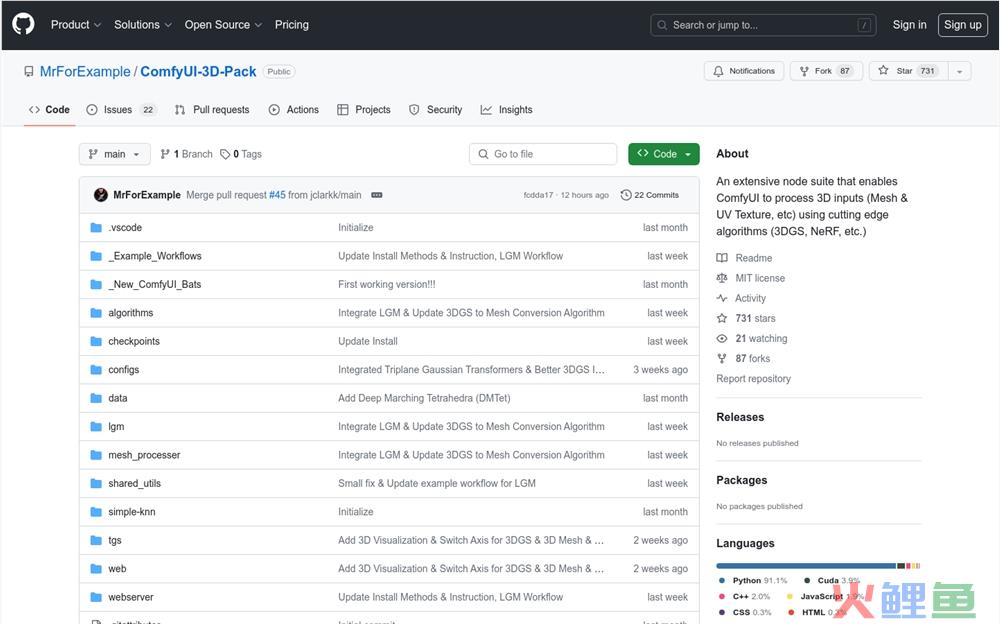Click the webserver folder icon

[96, 597]
